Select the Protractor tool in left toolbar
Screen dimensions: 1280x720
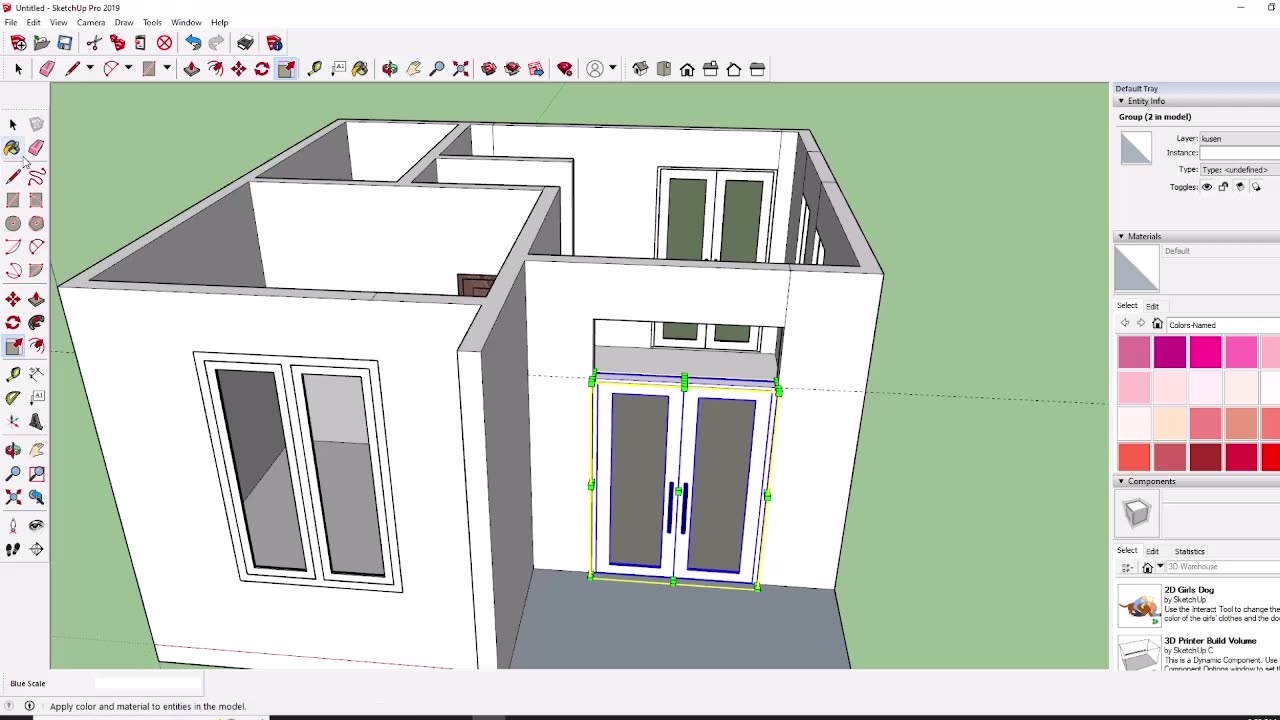13,397
